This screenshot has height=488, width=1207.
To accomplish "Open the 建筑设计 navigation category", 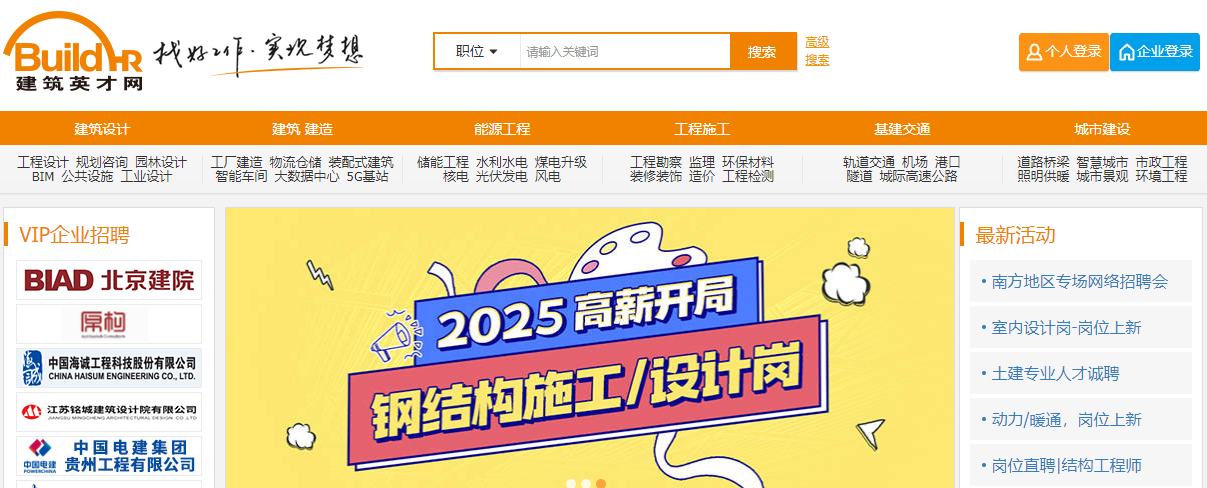I will point(102,129).
